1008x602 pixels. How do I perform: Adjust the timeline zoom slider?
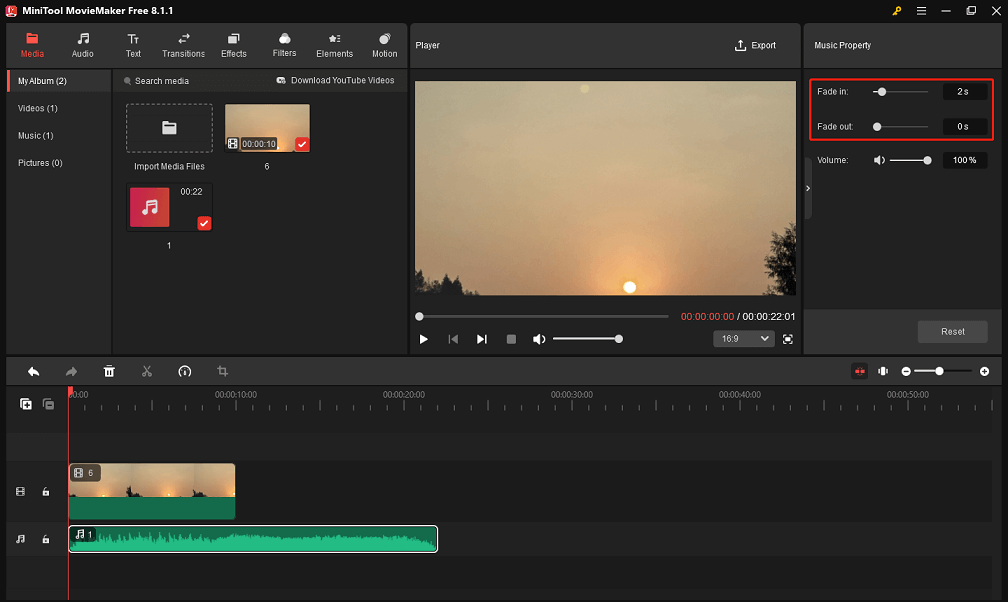(x=943, y=371)
